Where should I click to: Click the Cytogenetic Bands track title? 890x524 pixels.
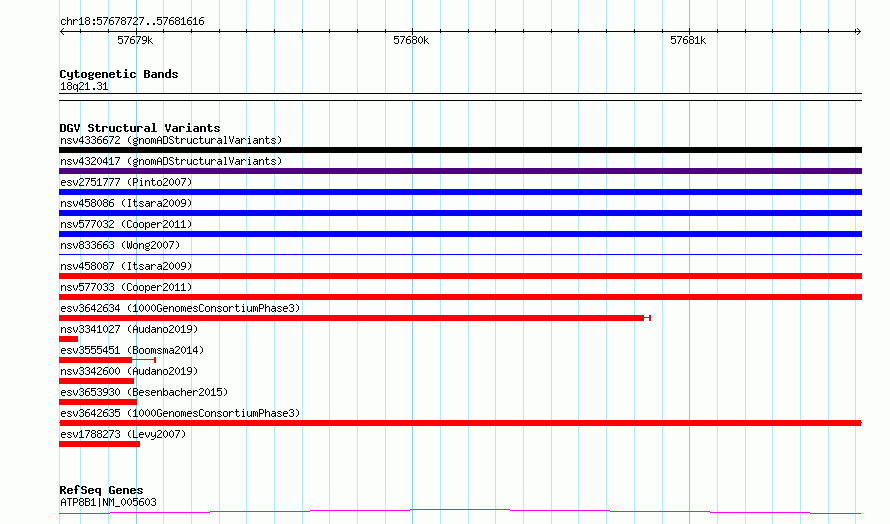click(119, 74)
